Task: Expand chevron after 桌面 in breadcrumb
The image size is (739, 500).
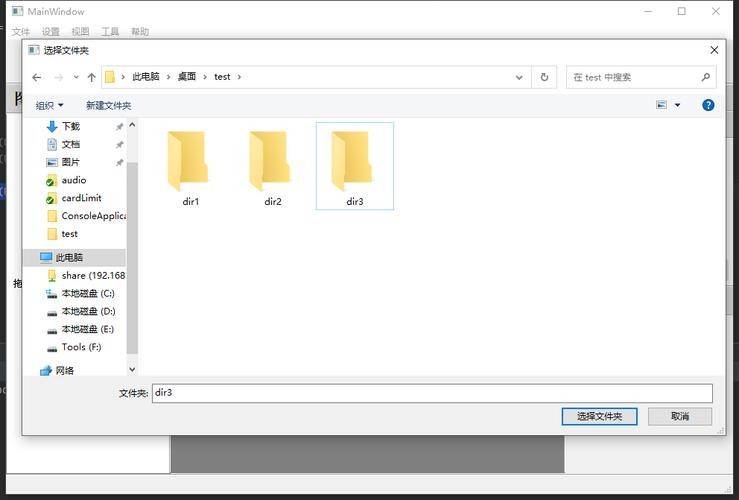Action: pos(205,77)
